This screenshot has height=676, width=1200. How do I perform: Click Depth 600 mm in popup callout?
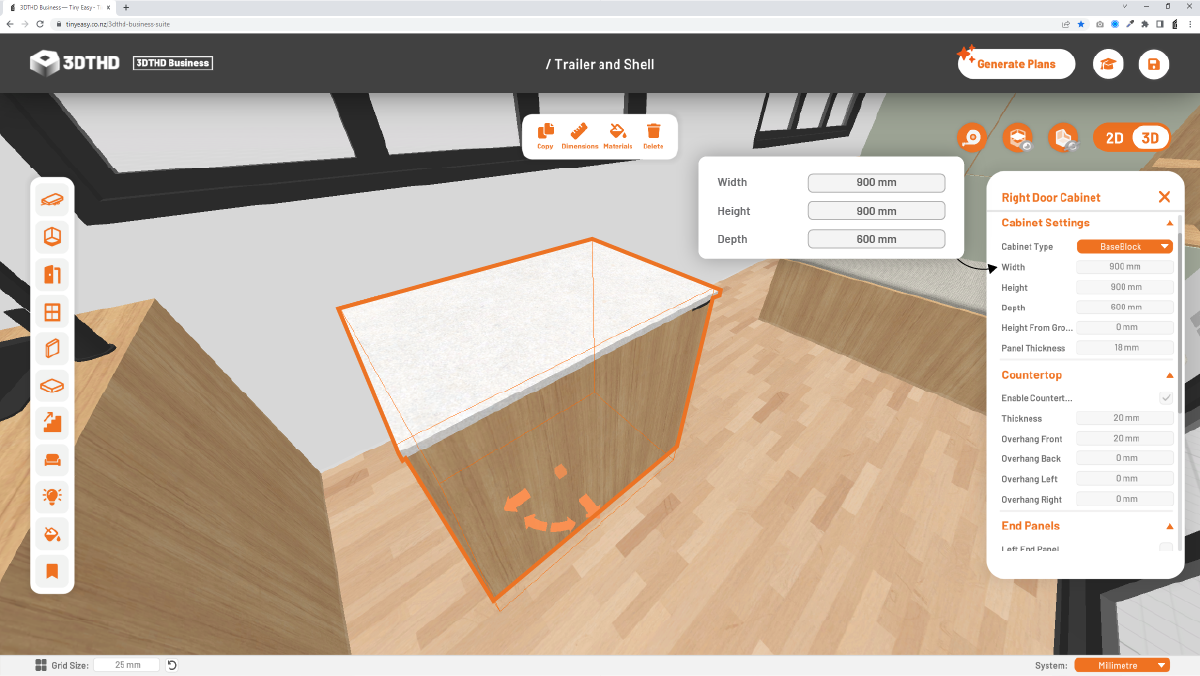point(876,239)
